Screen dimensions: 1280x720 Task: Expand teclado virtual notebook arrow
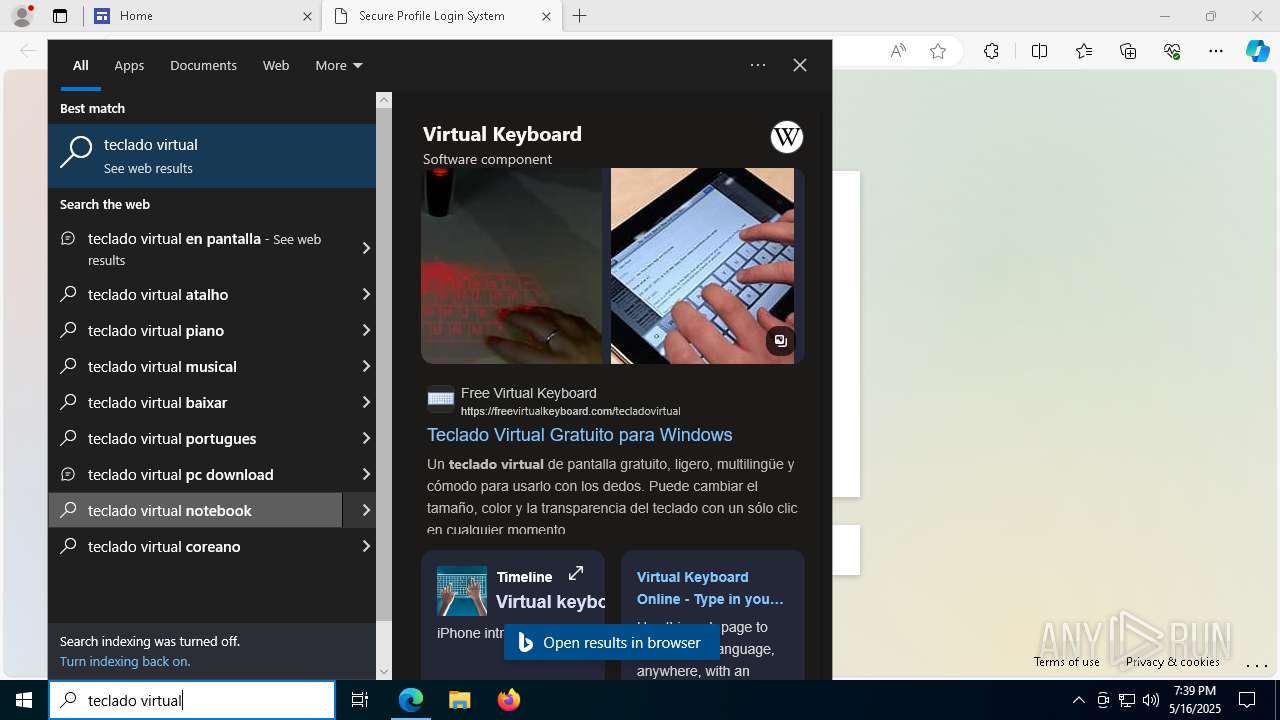(x=360, y=510)
